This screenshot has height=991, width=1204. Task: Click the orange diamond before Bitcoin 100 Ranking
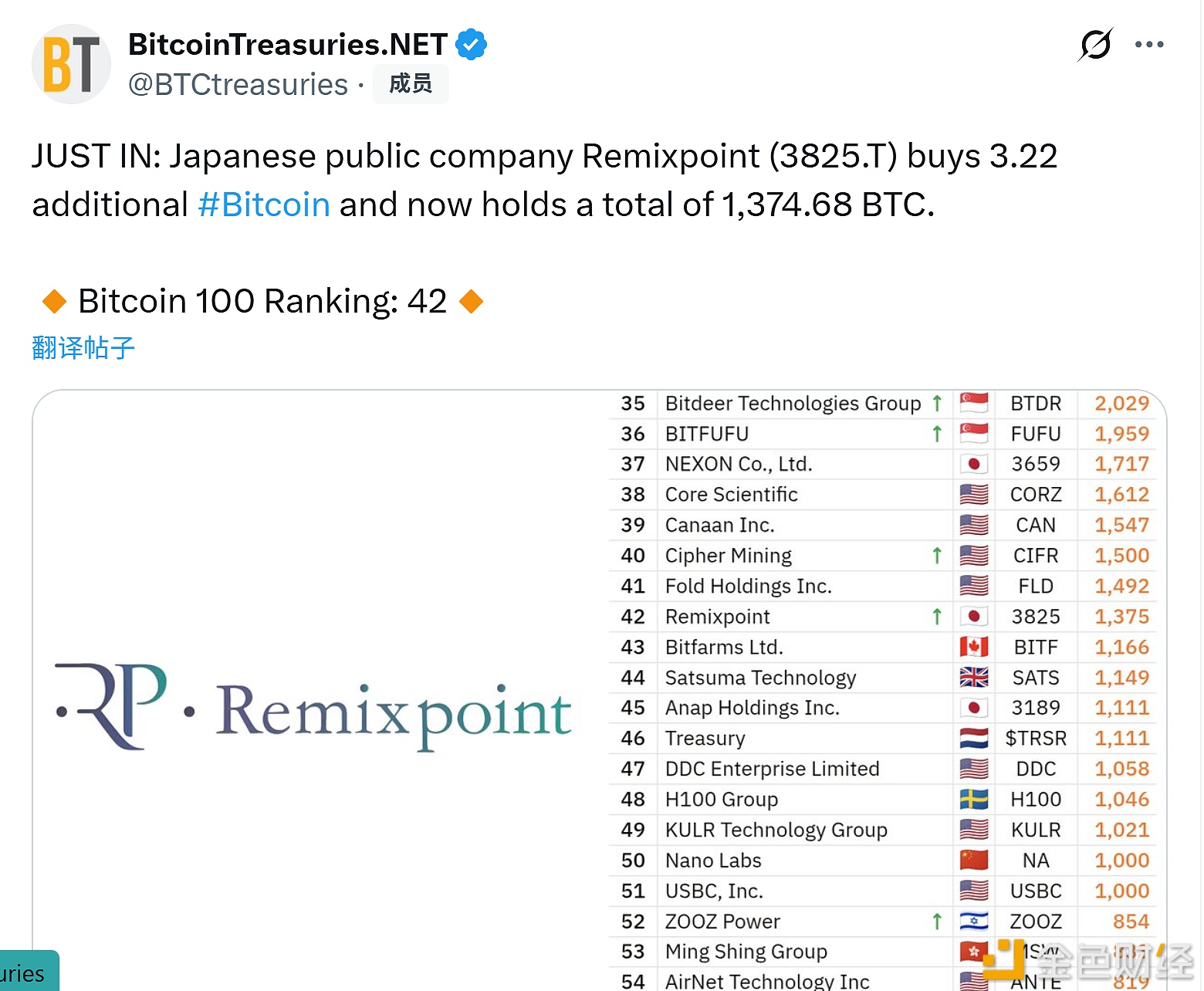coord(54,301)
